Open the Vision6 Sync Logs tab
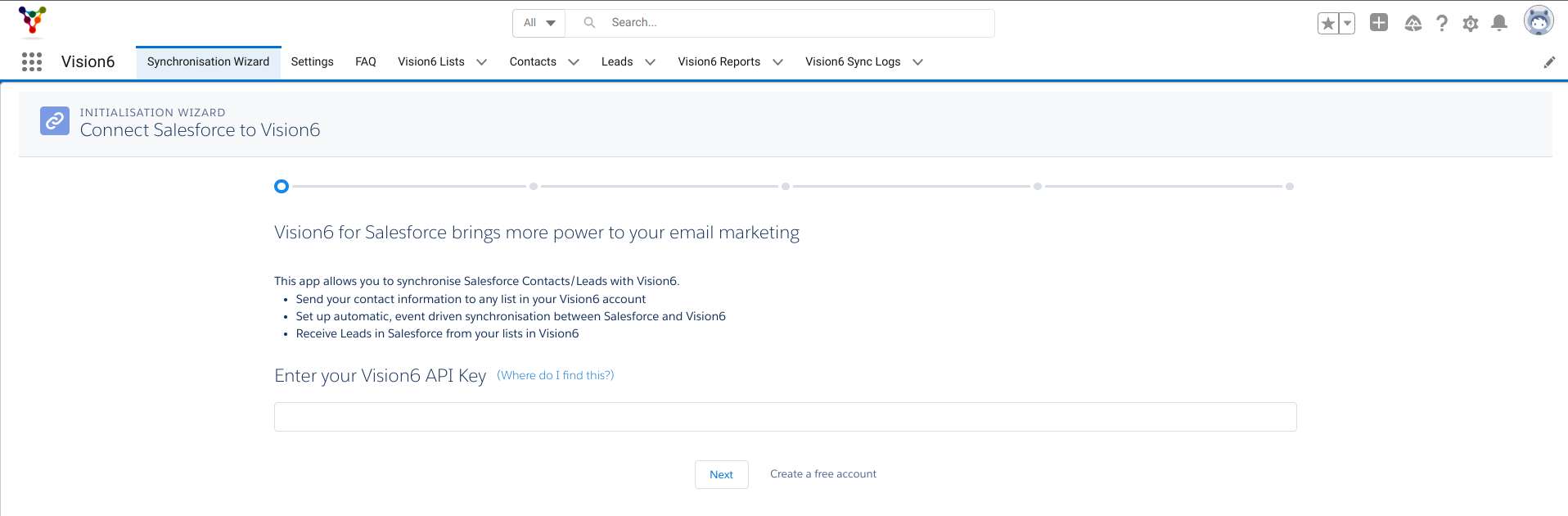This screenshot has height=516, width=1568. pos(853,62)
